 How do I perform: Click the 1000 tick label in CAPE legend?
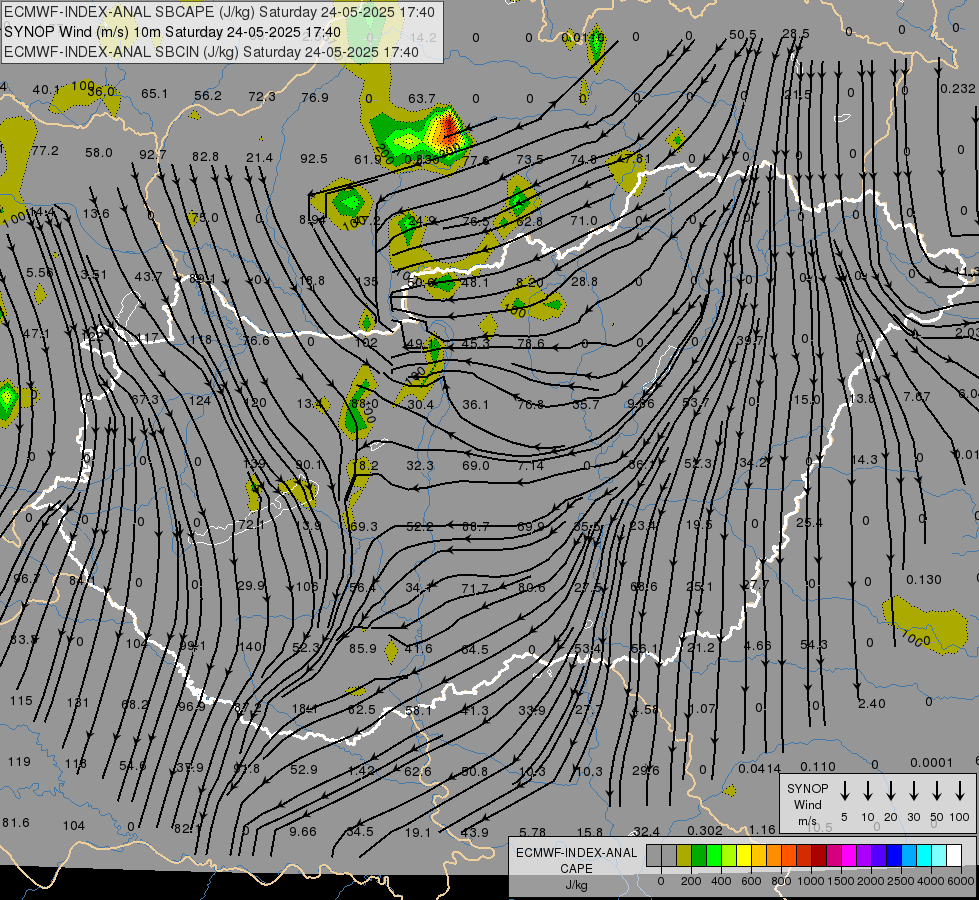tap(810, 881)
